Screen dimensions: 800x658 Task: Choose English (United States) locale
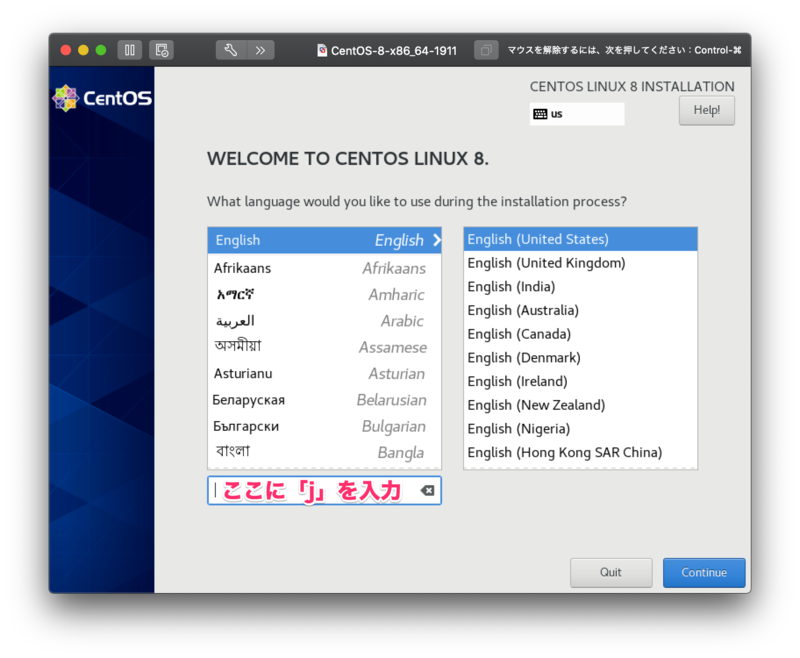tap(580, 239)
